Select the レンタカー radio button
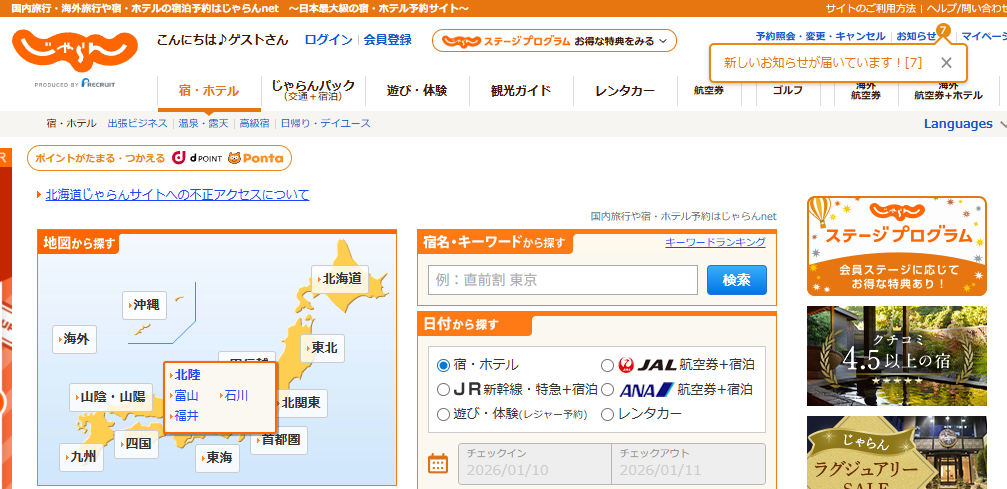 click(608, 413)
